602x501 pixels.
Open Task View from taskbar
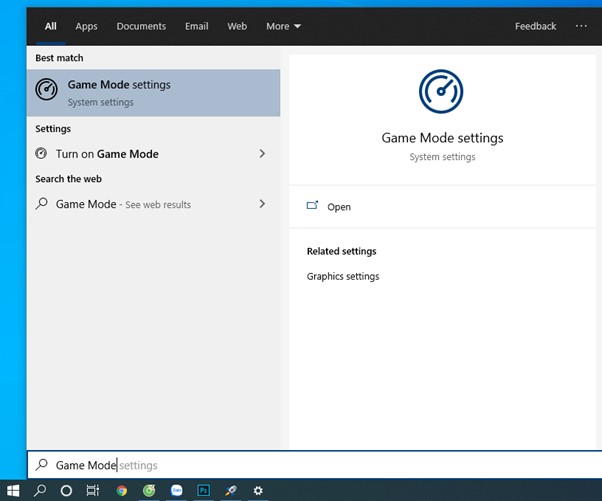93,490
